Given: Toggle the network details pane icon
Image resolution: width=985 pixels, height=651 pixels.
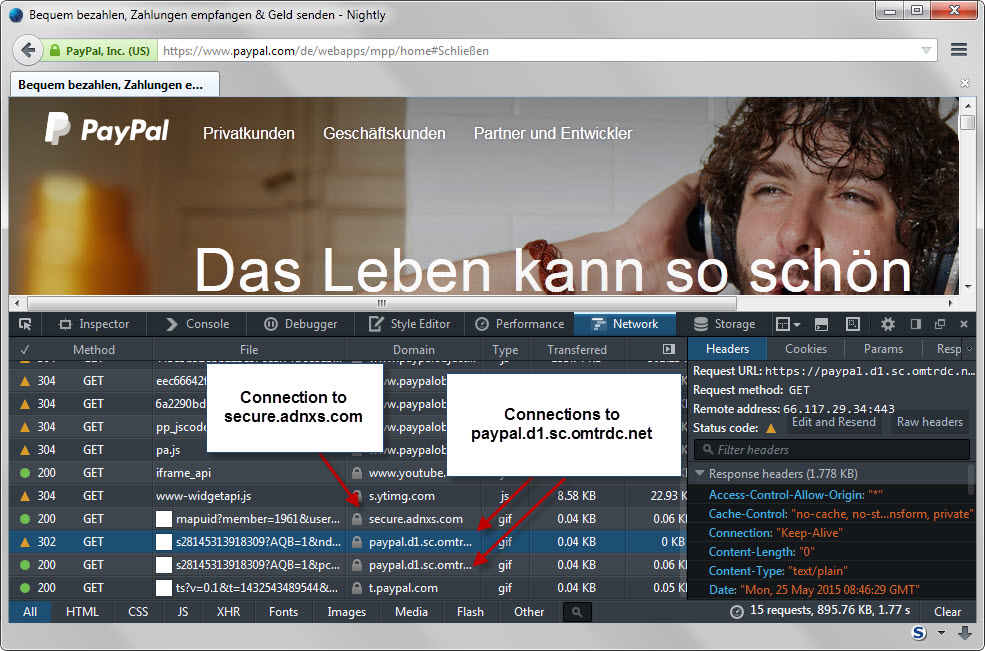Looking at the screenshot, I should 669,349.
